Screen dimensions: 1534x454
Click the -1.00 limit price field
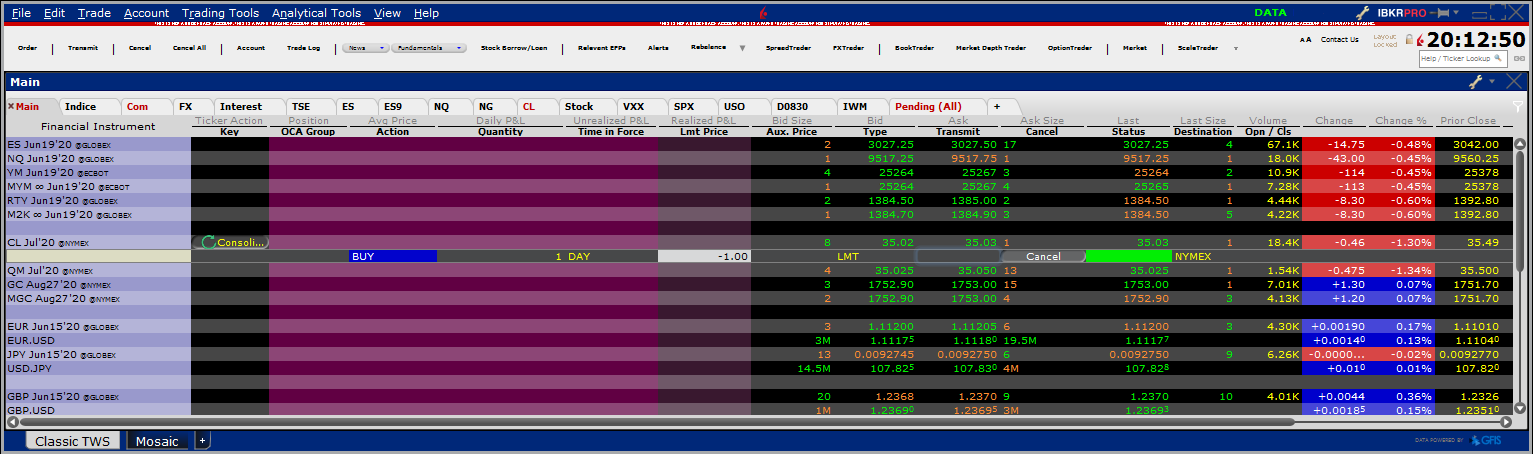(704, 256)
